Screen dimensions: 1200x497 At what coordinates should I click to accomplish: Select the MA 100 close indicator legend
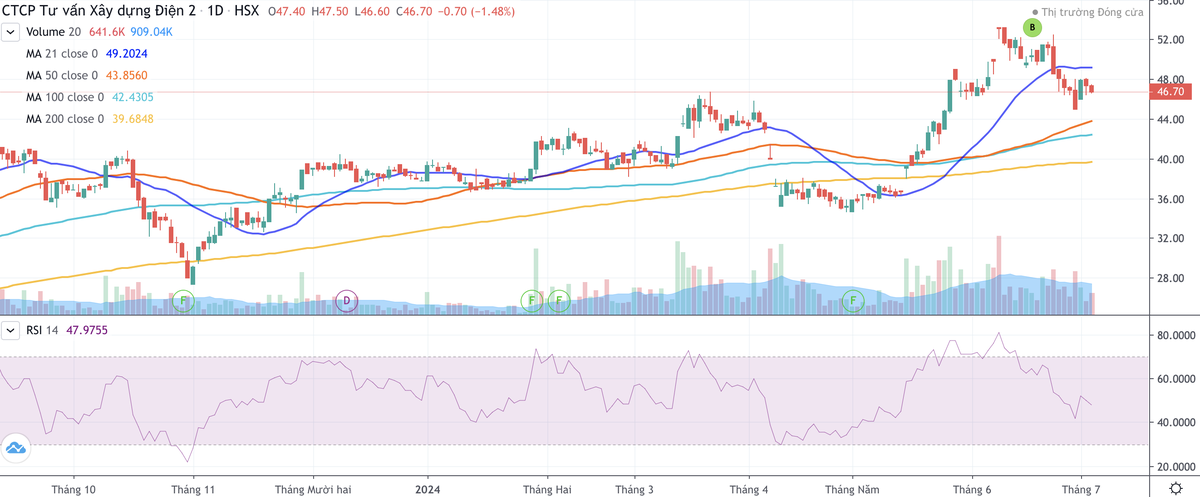click(x=65, y=97)
